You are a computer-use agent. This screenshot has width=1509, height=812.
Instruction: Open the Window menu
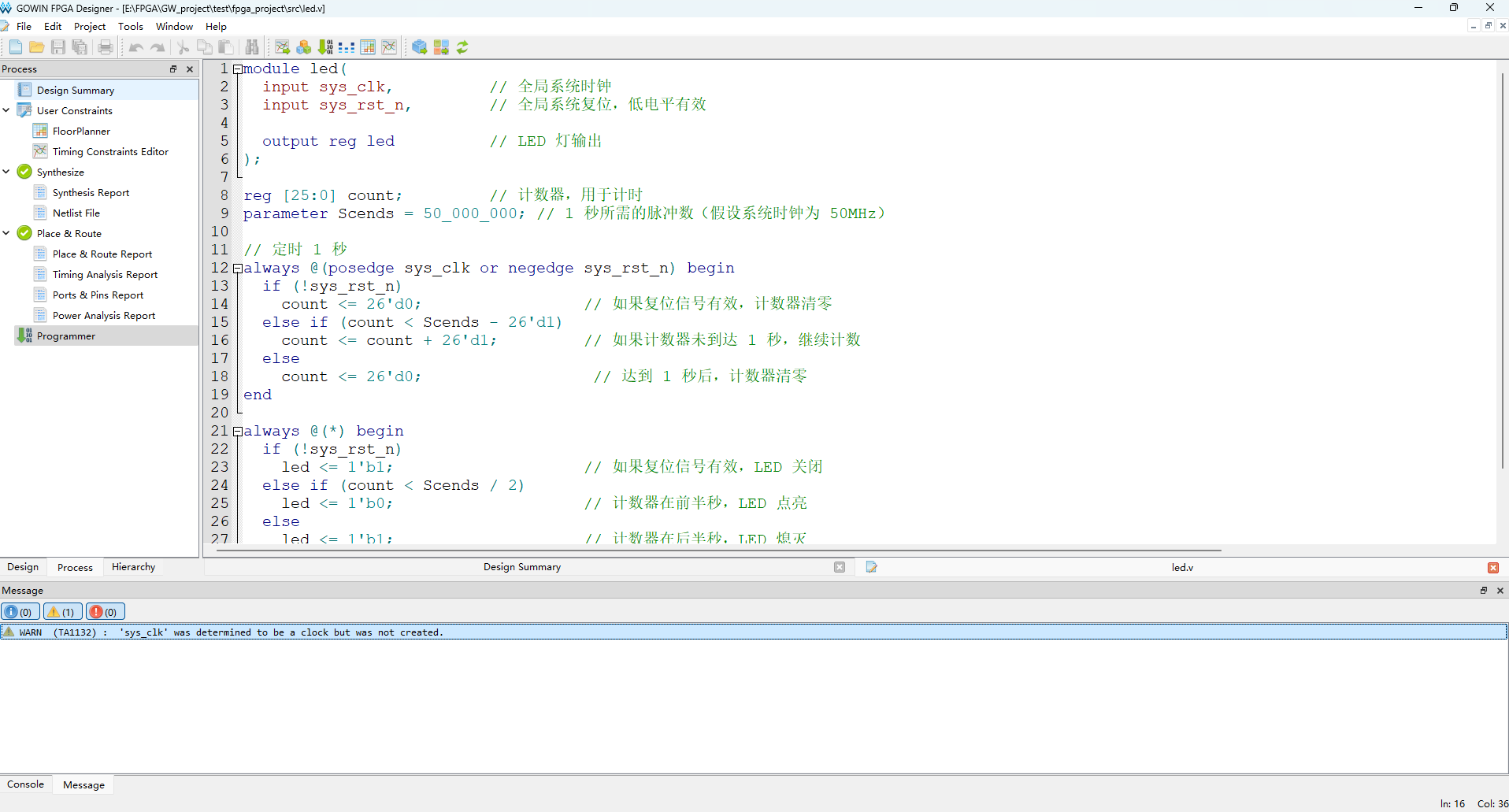pos(174,26)
